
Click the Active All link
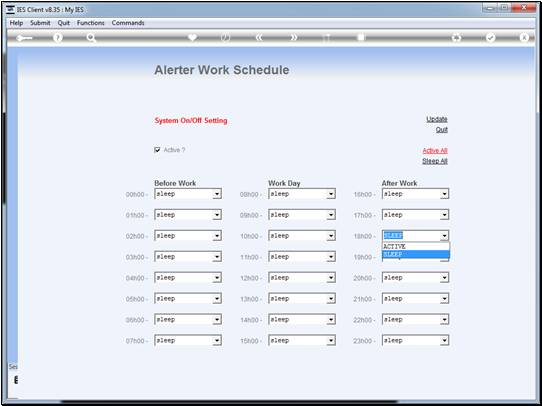point(435,151)
